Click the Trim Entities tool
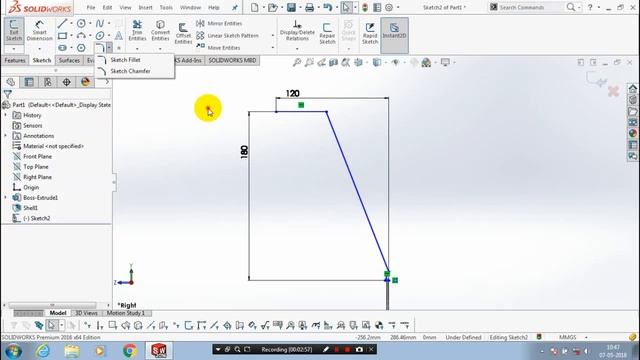The height and width of the screenshot is (360, 640). (137, 30)
